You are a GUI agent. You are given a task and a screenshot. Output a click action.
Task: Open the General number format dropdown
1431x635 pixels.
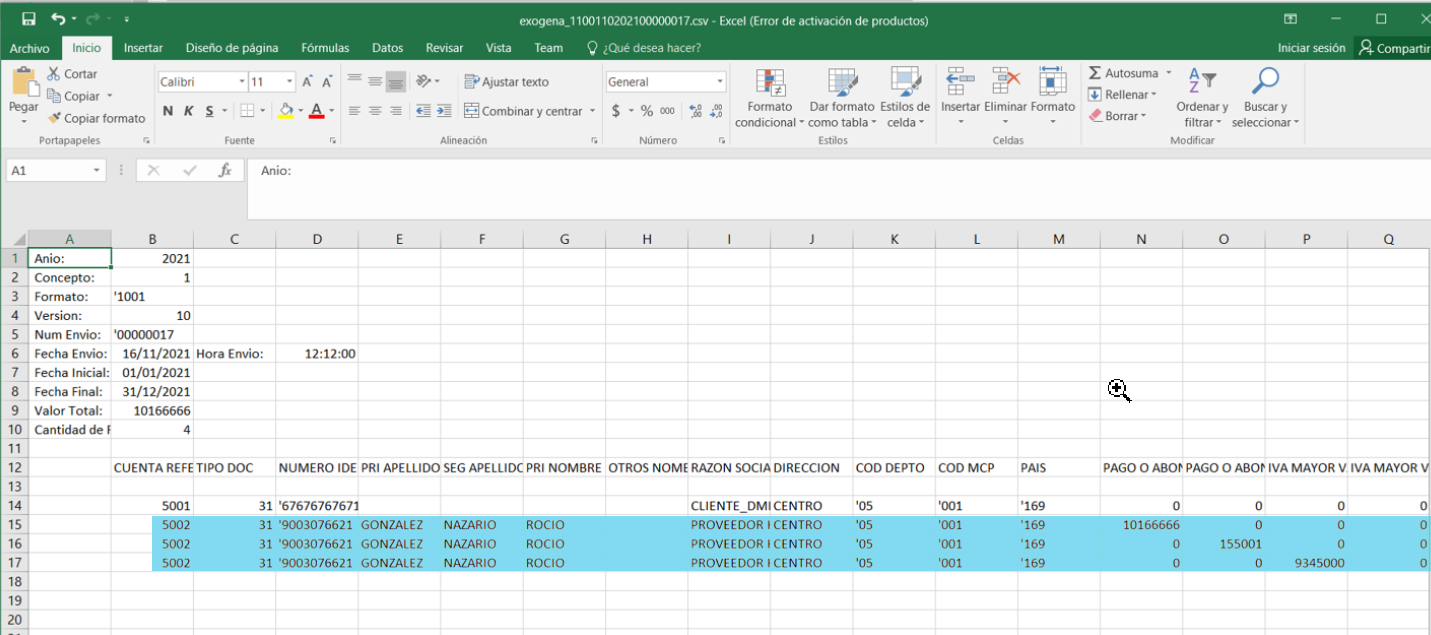(x=720, y=82)
